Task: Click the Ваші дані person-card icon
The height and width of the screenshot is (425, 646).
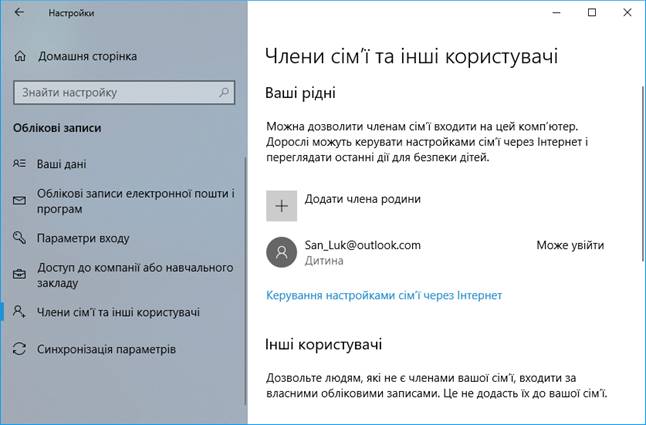Action: coord(19,164)
